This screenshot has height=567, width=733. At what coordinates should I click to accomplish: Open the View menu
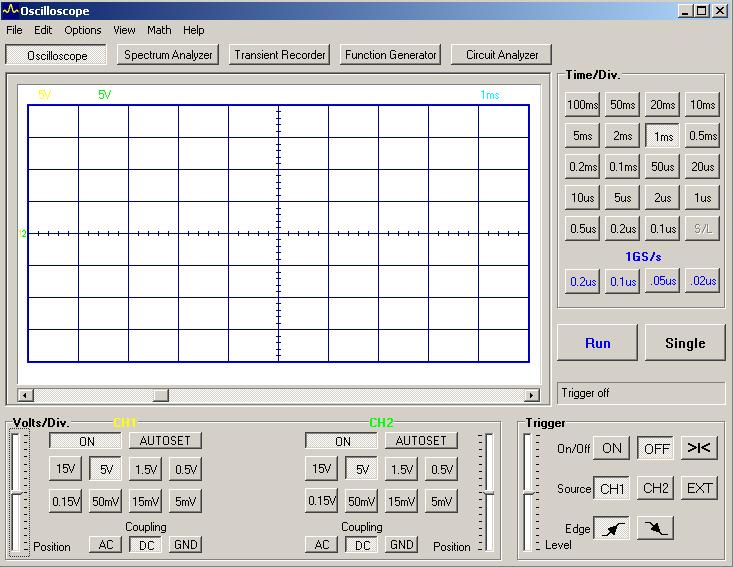(x=124, y=30)
